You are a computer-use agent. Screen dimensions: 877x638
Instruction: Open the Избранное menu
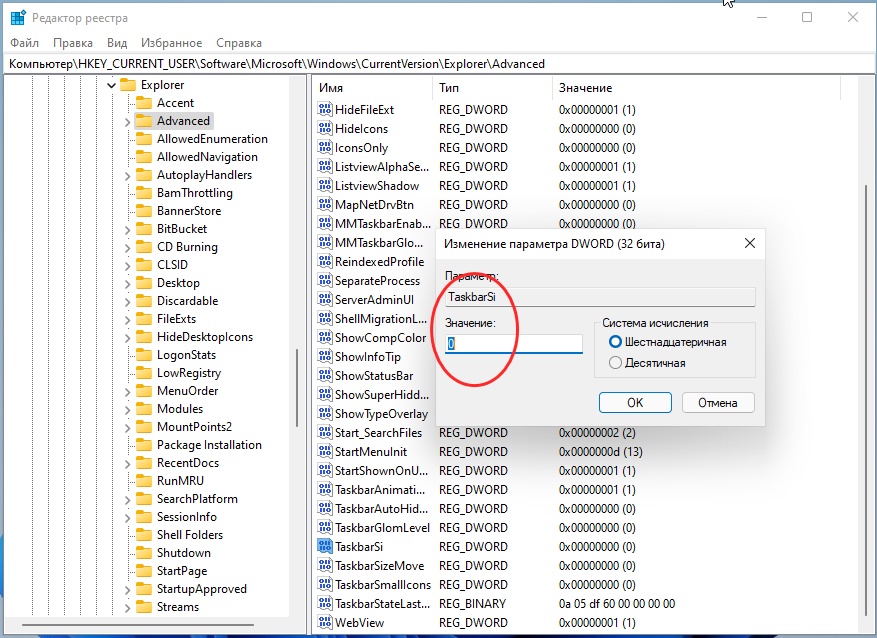tap(171, 42)
